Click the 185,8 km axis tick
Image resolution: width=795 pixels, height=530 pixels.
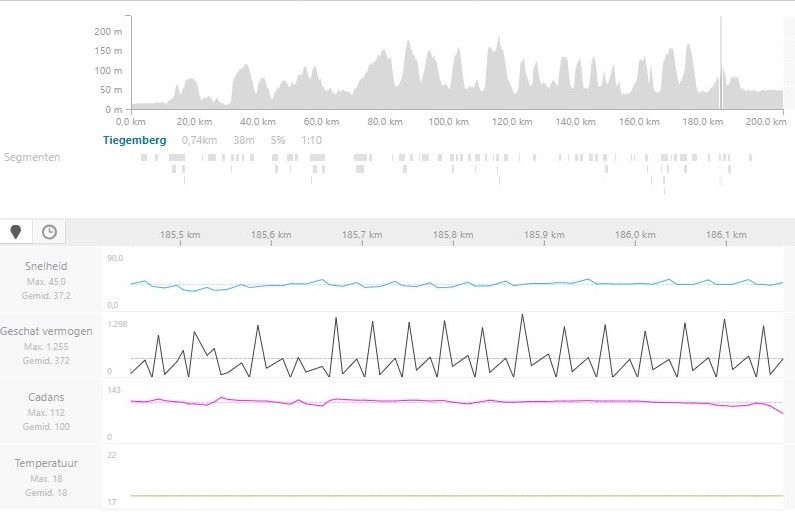(x=453, y=235)
